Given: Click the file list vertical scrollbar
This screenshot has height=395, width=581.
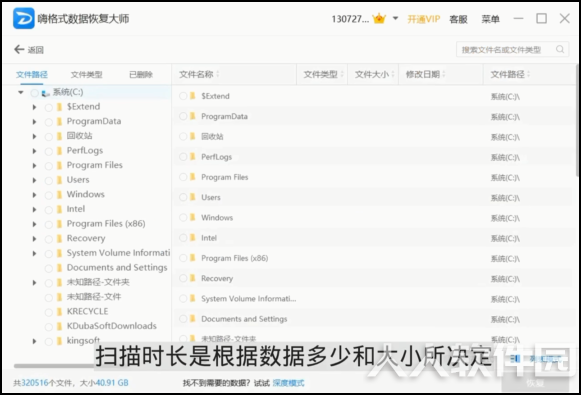Looking at the screenshot, I should tap(577, 120).
